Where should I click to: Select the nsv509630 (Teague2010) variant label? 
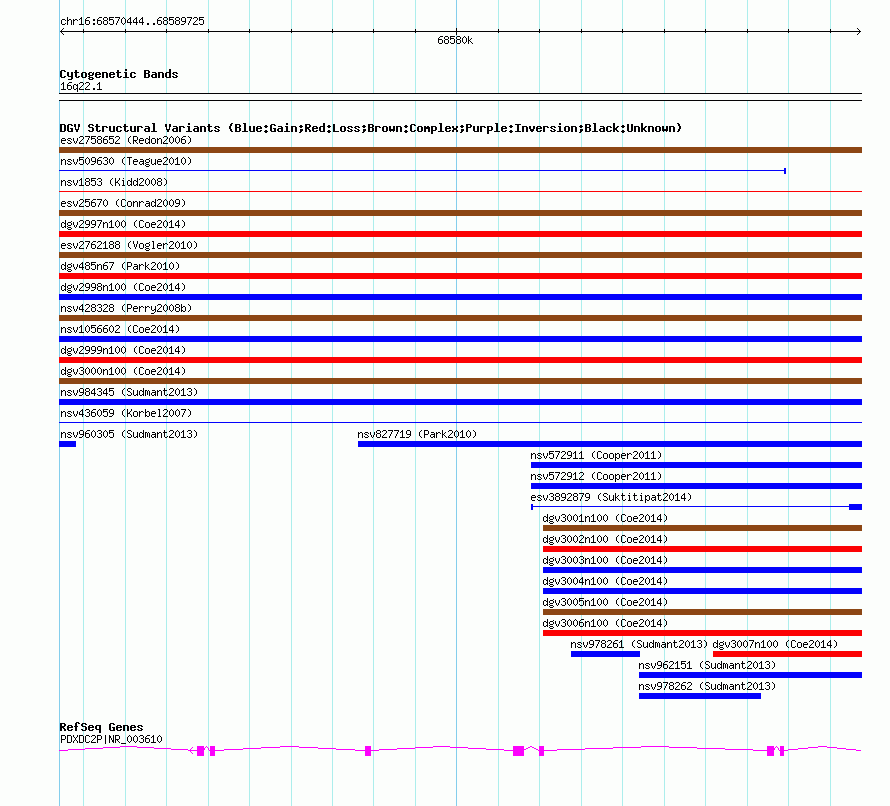point(126,161)
